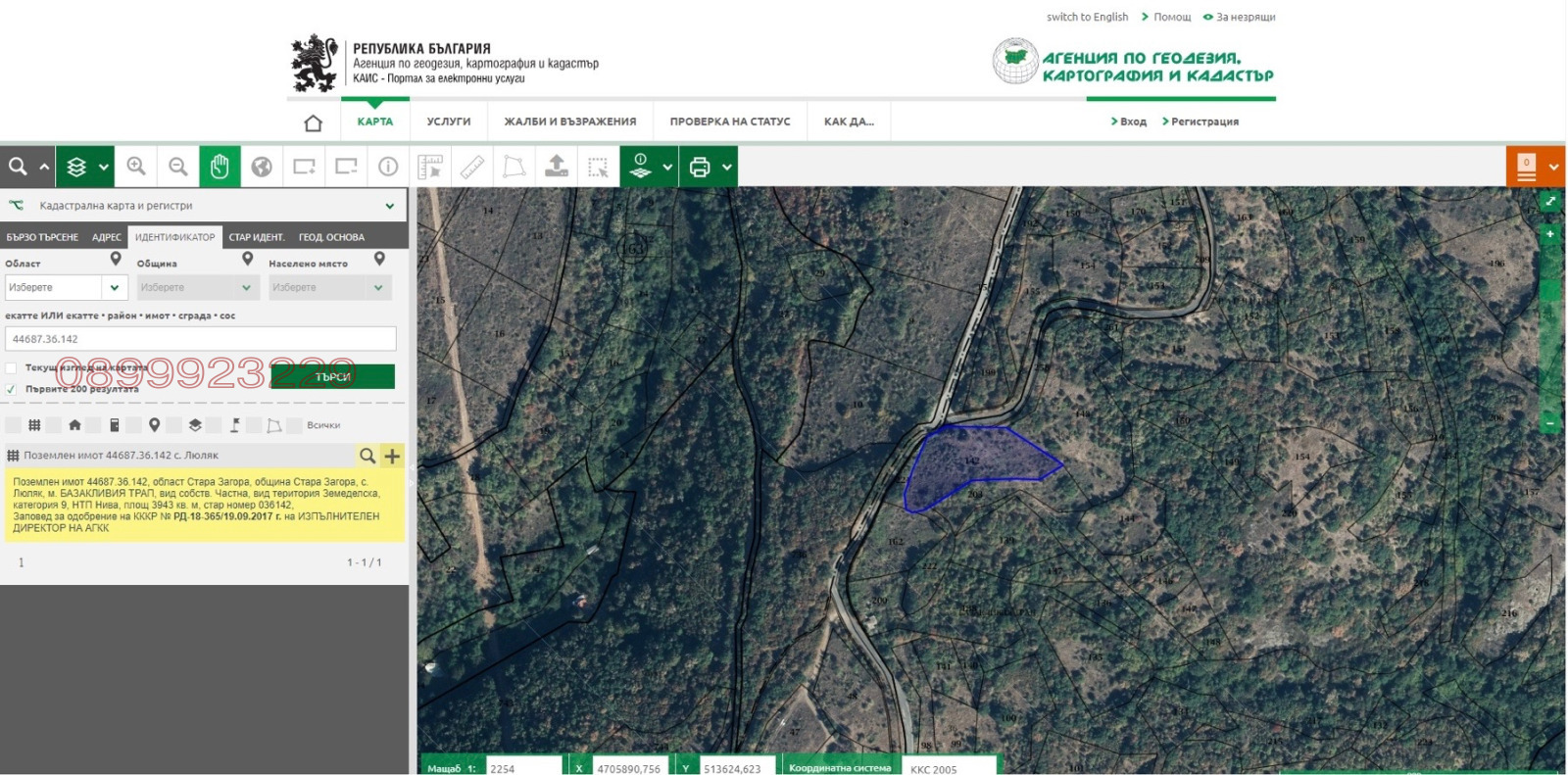Click the green 'ТЪРСИ' search button

[x=333, y=376]
